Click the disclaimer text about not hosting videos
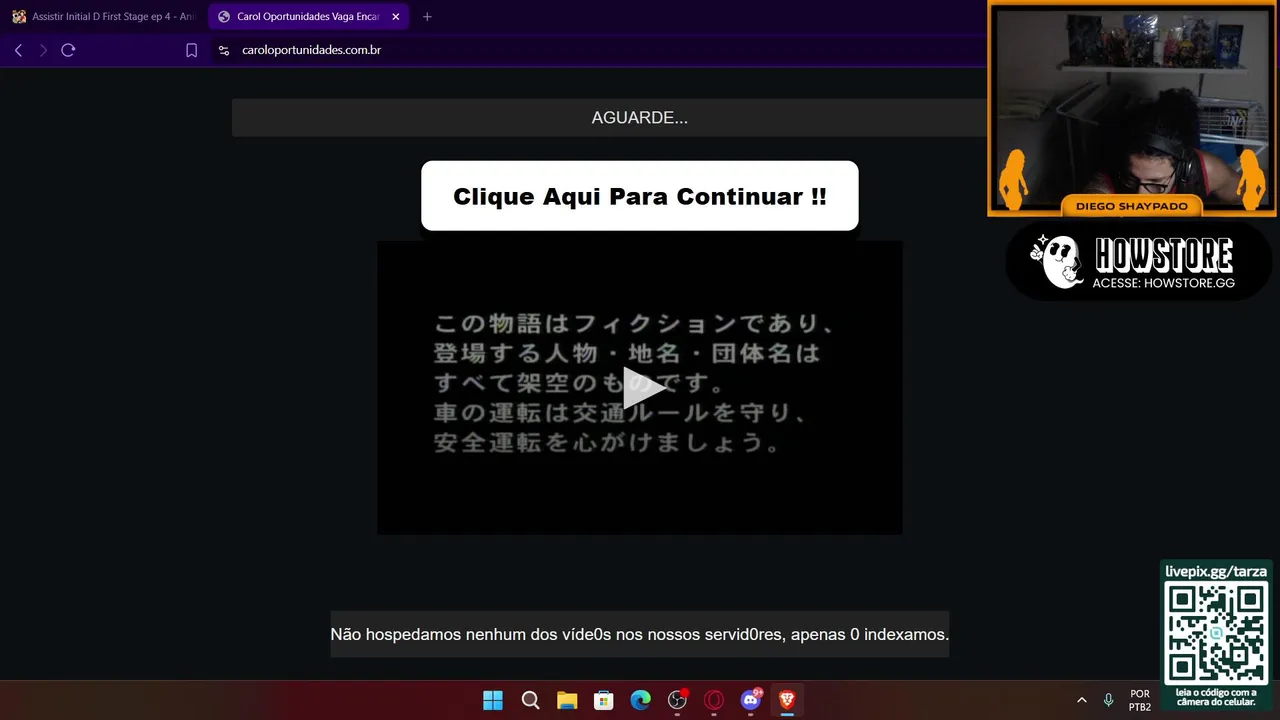The image size is (1280, 720). (640, 634)
